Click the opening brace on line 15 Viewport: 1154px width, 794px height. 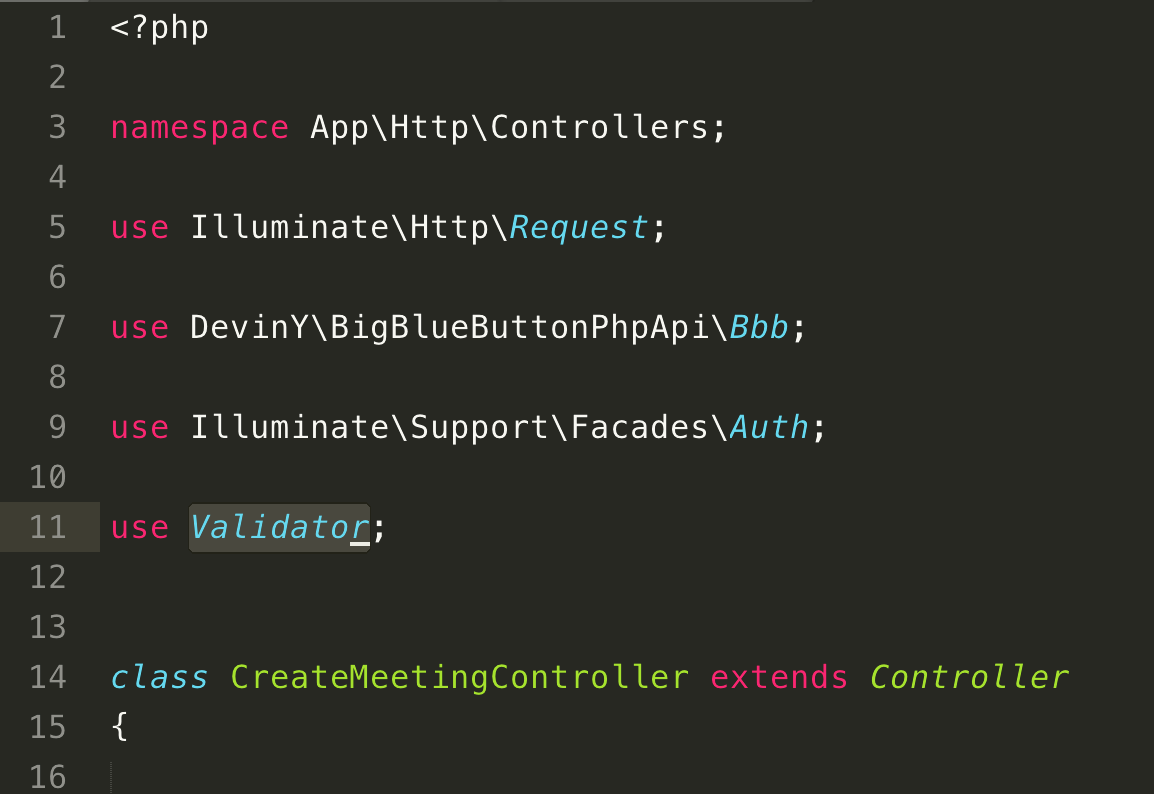119,727
